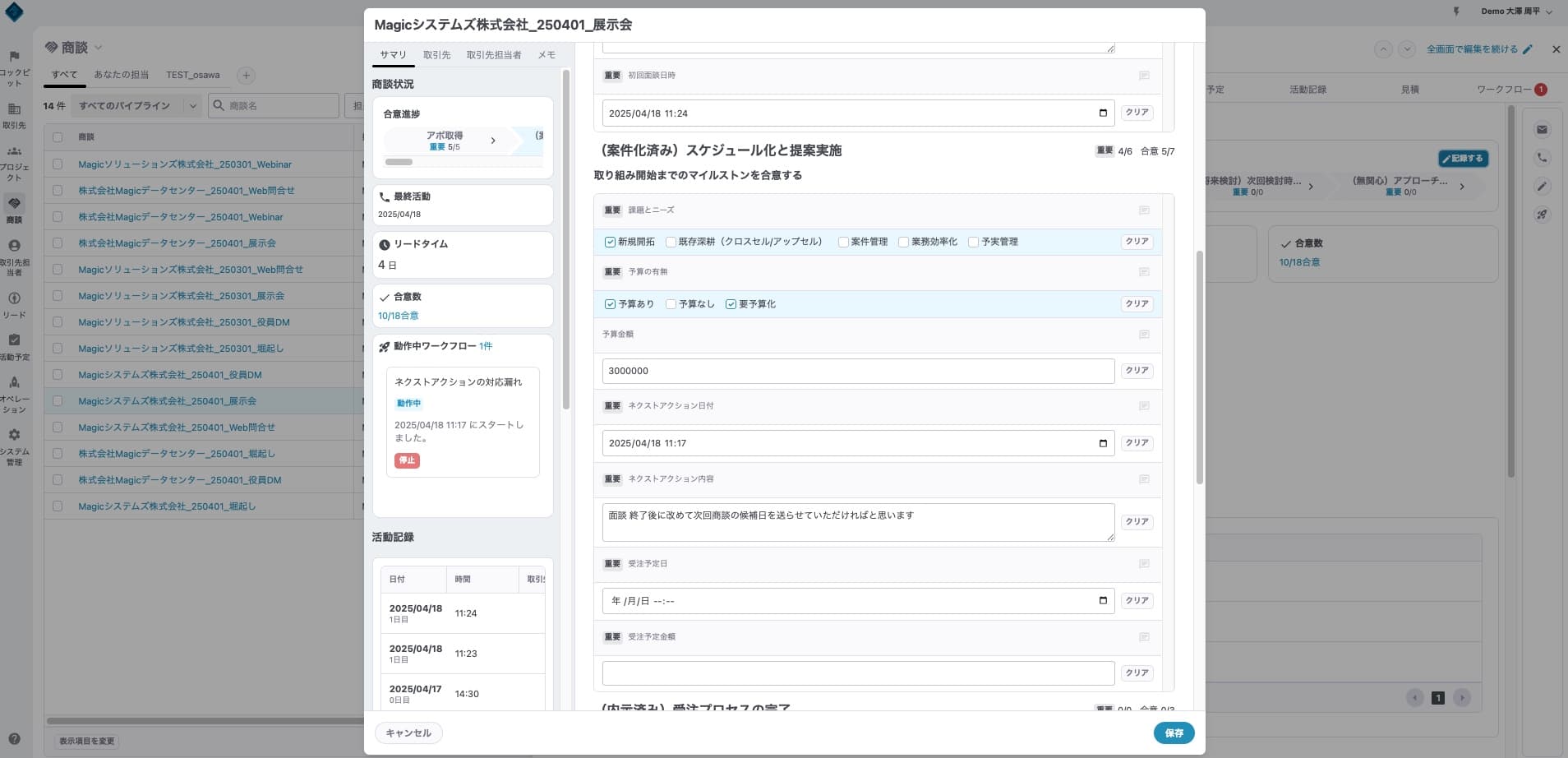The width and height of the screenshot is (1568, 758).
Task: Click the ネクストアクション内容 text area
Action: click(858, 522)
